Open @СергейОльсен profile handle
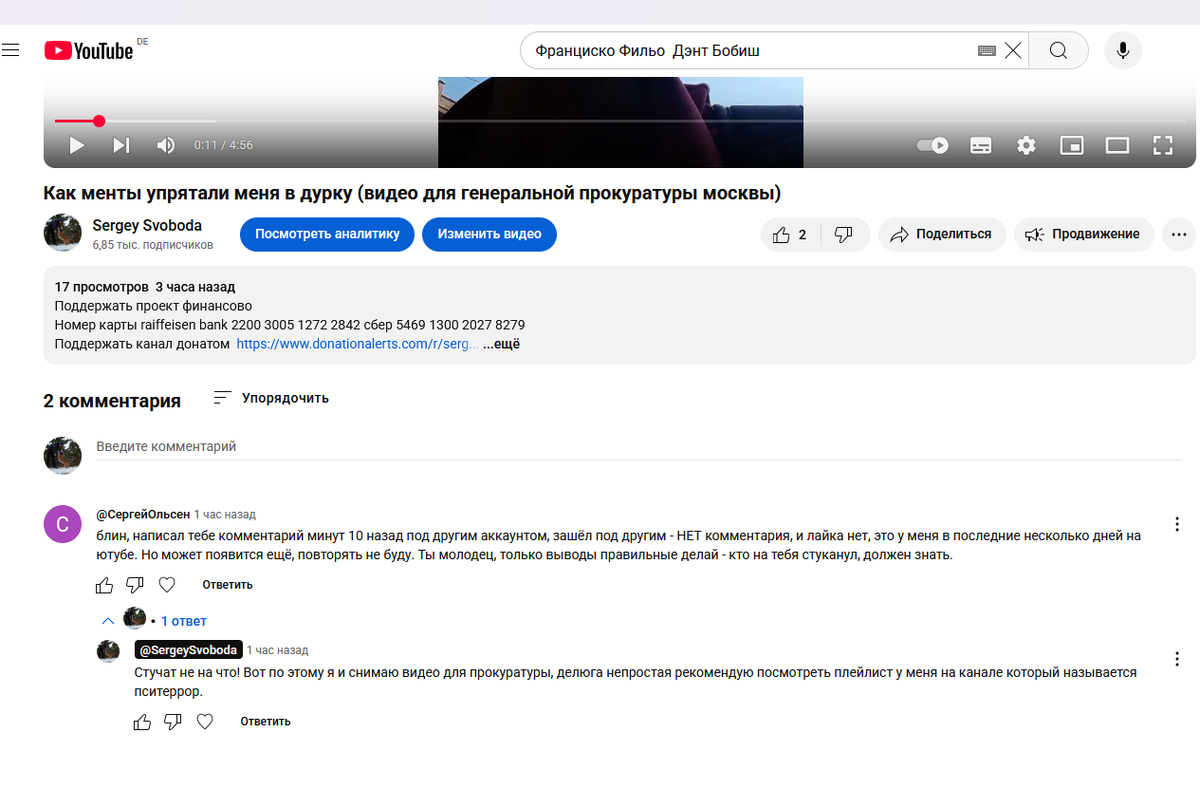Viewport: 1200px width, 808px height. click(142, 514)
